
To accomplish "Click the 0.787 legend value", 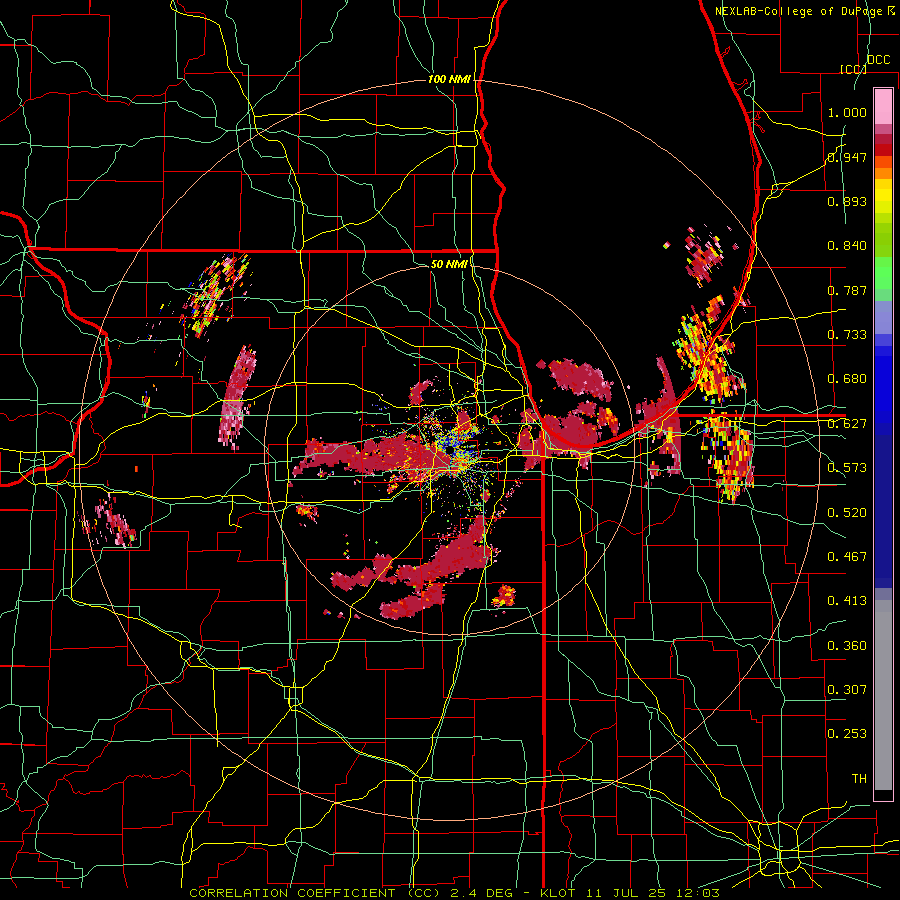I will (847, 290).
